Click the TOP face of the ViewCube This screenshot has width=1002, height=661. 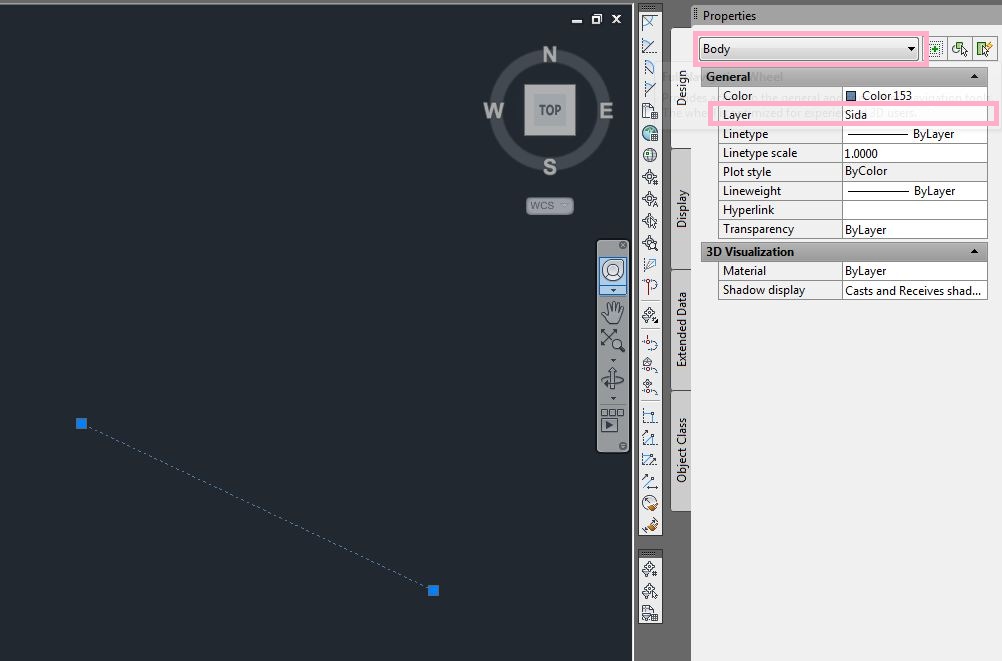tap(549, 111)
